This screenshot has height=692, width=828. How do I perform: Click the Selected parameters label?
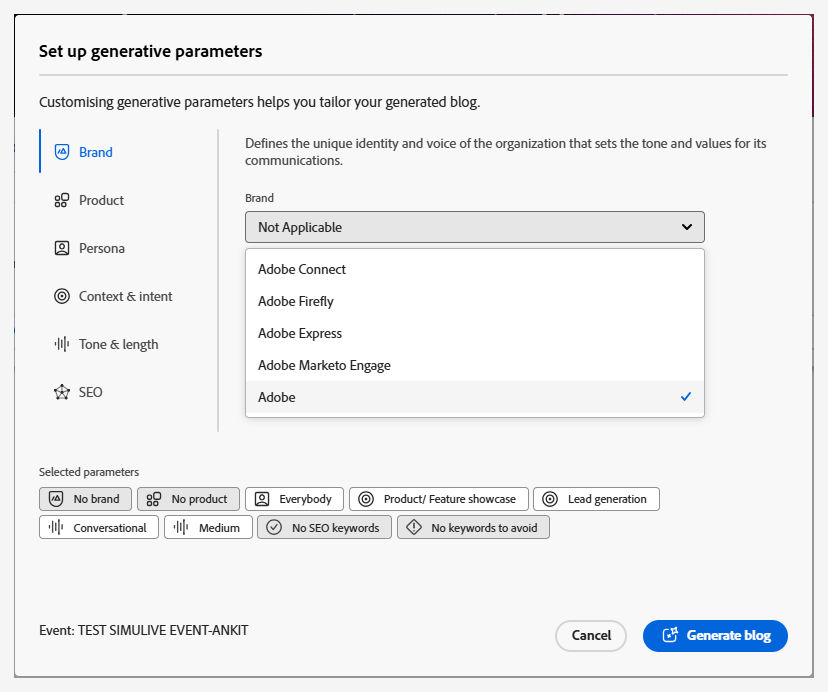89,472
